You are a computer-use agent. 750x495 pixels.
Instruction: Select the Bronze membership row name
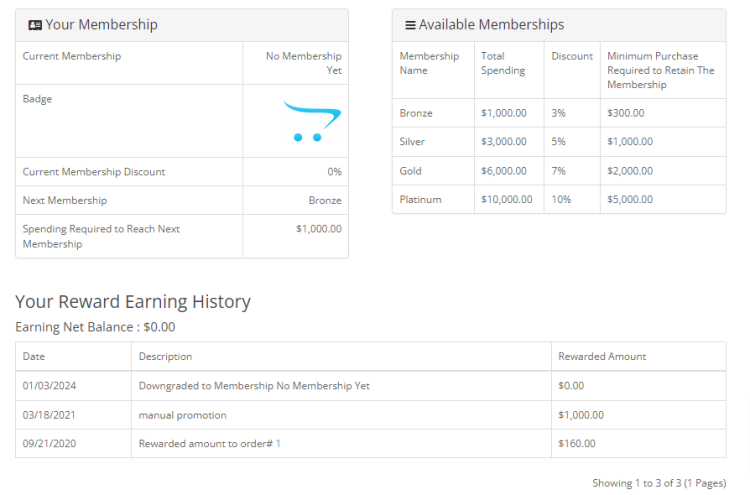pos(416,114)
